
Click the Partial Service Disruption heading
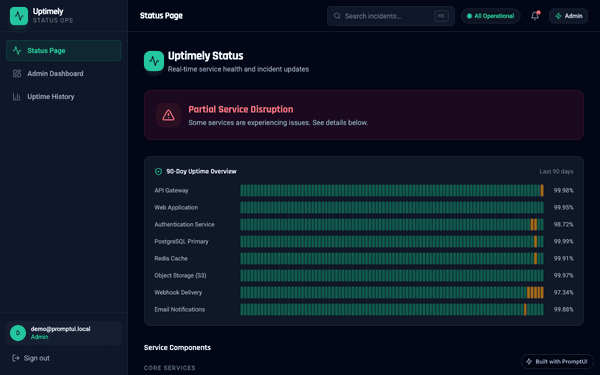(x=241, y=109)
